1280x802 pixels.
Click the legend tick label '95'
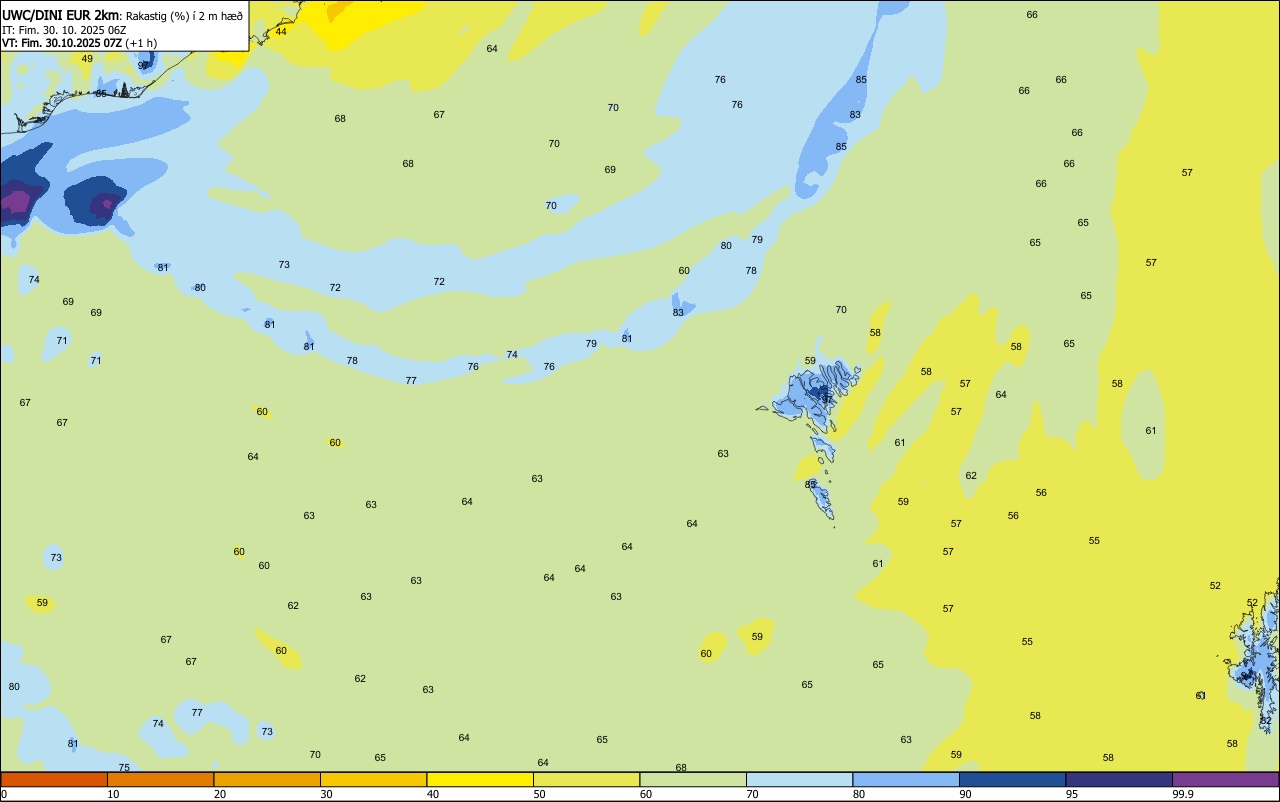(x=1072, y=794)
